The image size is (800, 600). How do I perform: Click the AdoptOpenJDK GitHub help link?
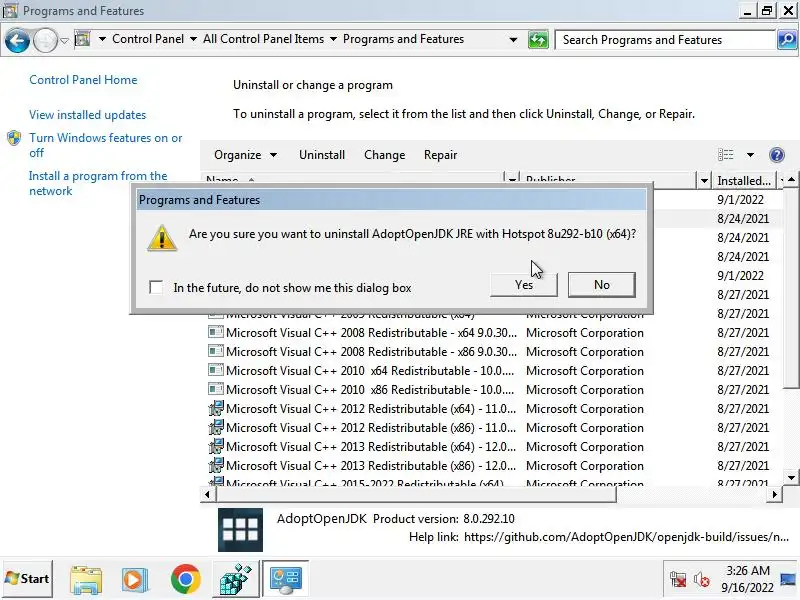click(627, 537)
